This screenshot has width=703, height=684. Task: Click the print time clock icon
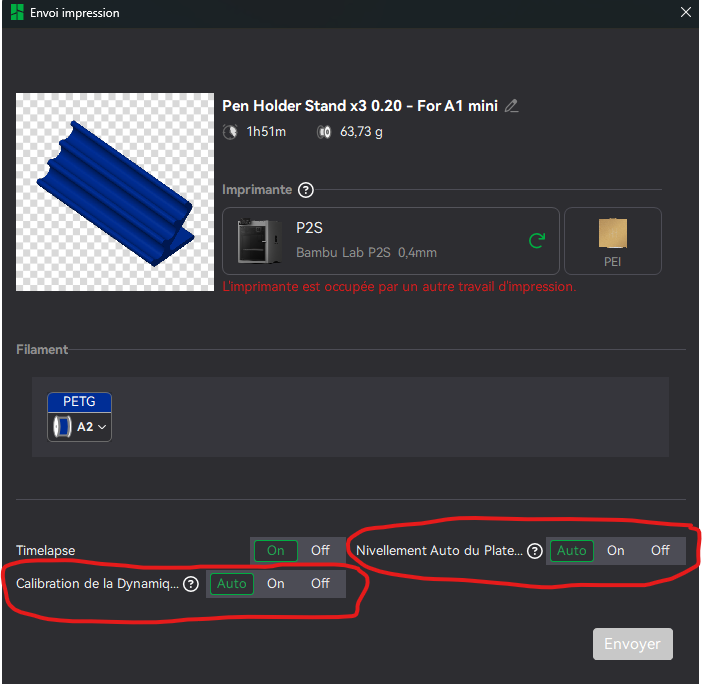point(230,132)
